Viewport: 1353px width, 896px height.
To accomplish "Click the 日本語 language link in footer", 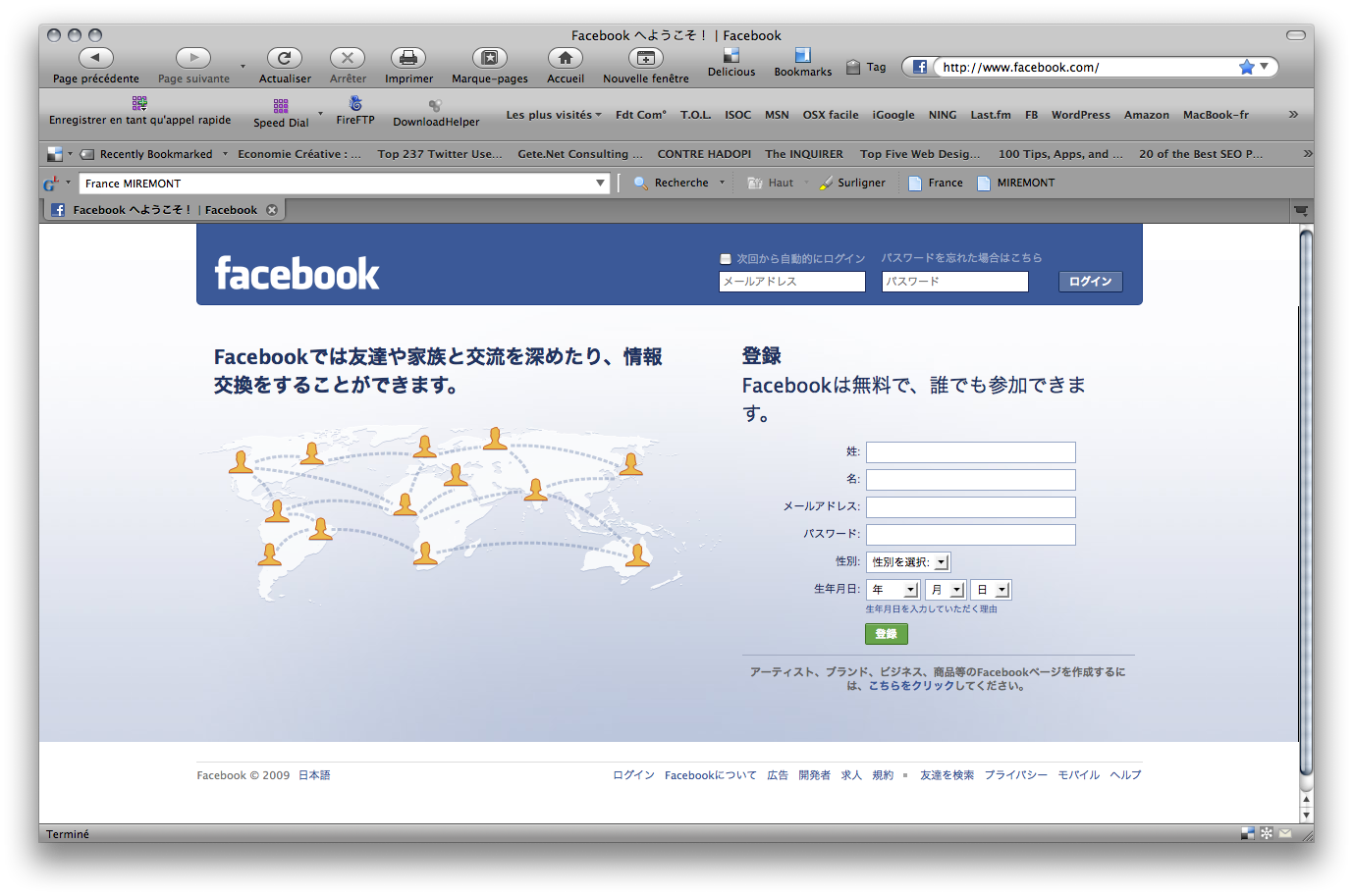I will (x=314, y=775).
